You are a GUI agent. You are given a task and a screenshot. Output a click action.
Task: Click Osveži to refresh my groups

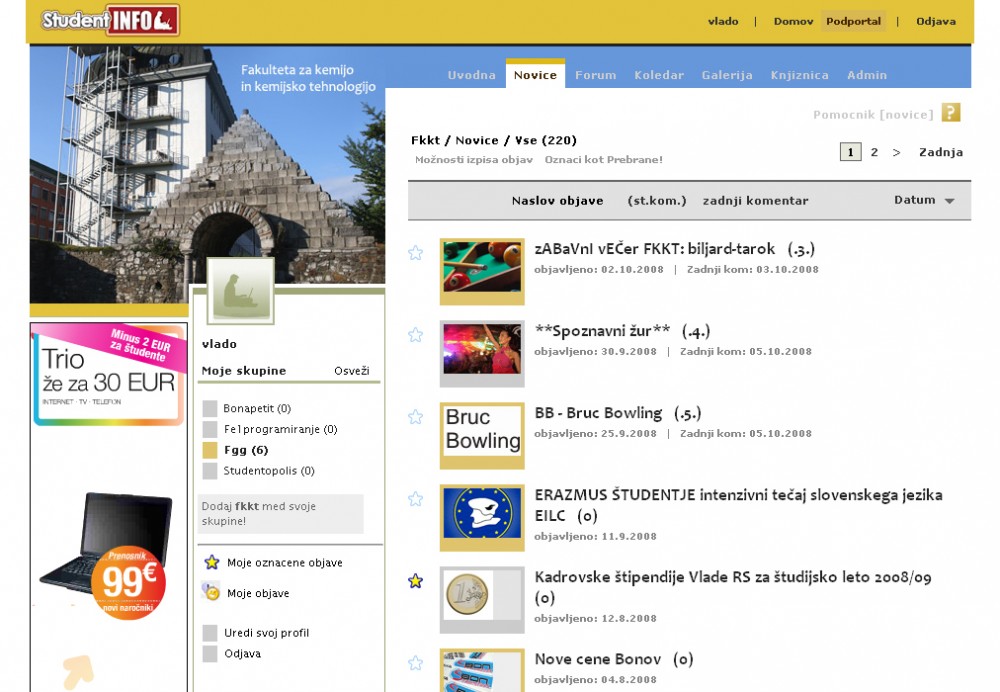point(351,371)
